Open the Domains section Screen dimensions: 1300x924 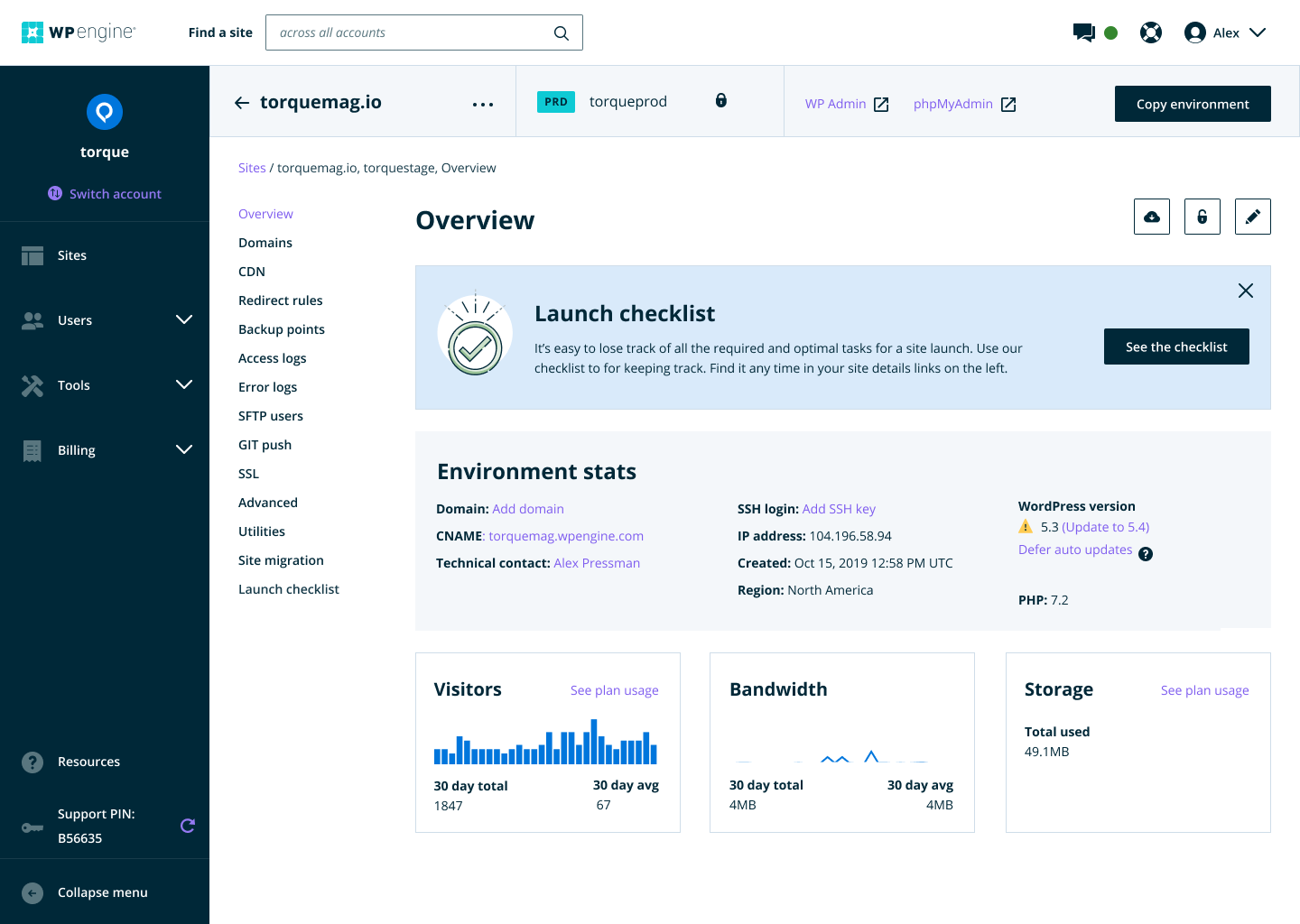point(265,243)
